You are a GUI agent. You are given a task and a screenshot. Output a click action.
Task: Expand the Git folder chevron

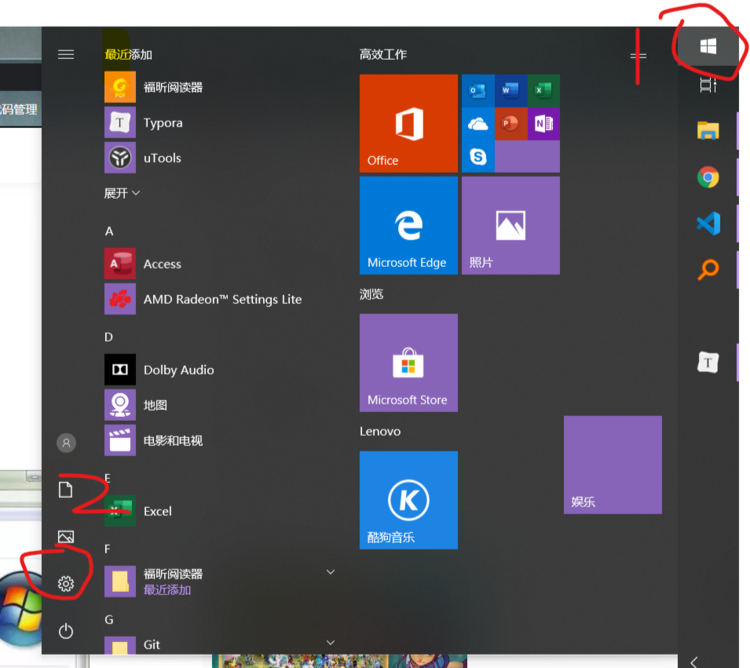click(330, 642)
